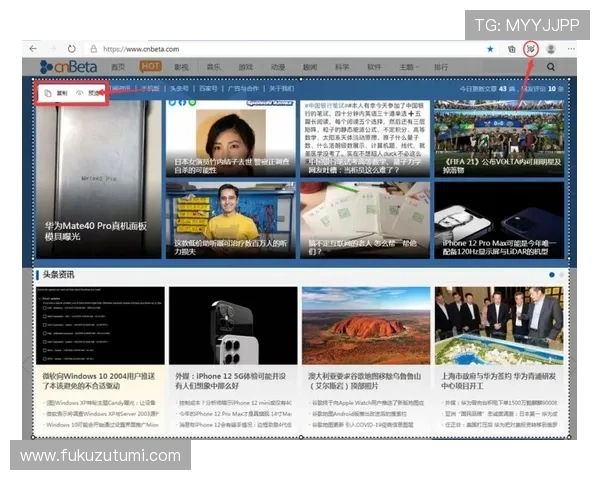
Task: Open the 排行 navigation item
Action: (x=441, y=67)
